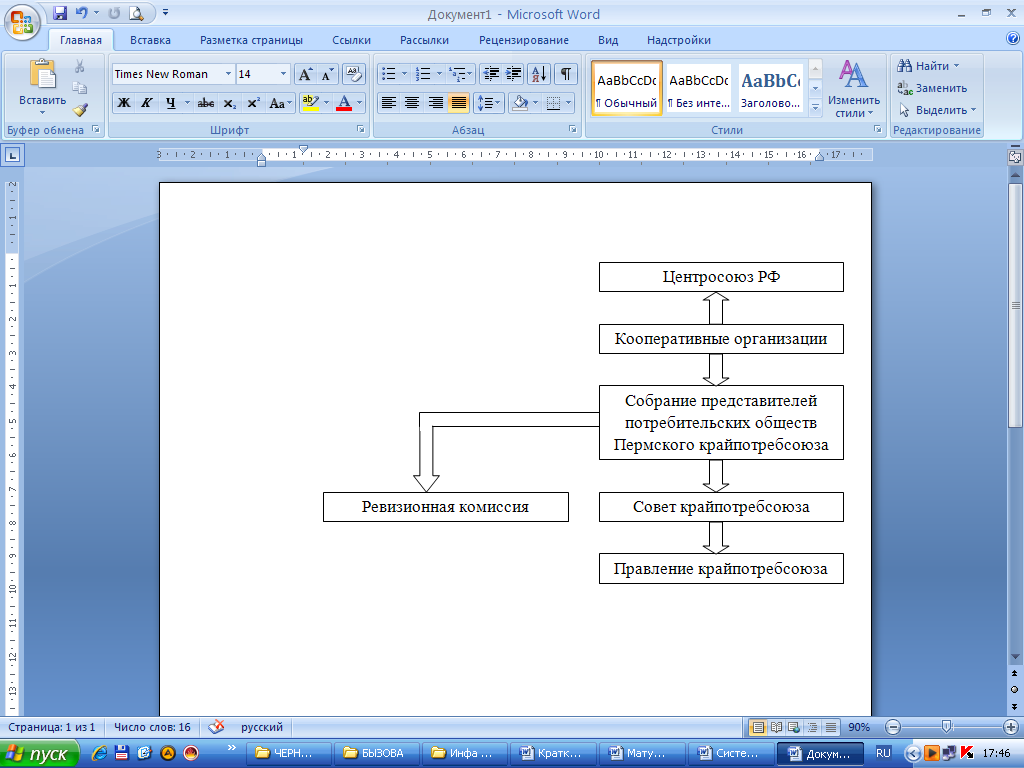Apply the Без интервала style
Image resolution: width=1024 pixels, height=768 pixels.
point(699,88)
